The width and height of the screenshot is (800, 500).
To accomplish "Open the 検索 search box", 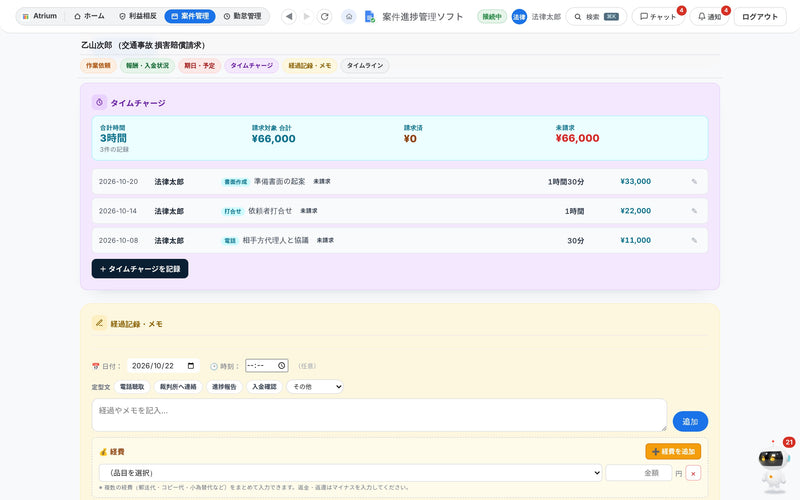I will pos(596,17).
